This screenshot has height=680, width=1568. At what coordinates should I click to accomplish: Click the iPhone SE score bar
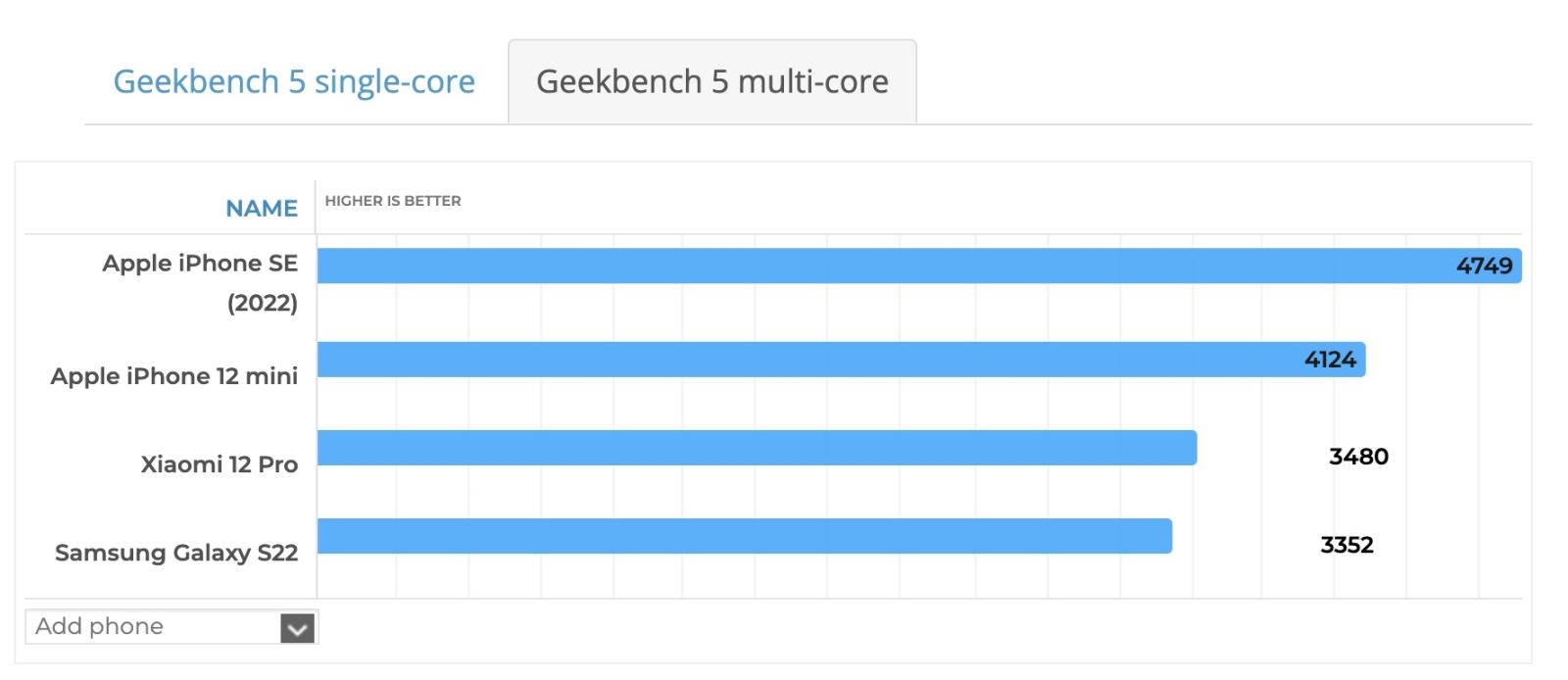click(x=882, y=264)
